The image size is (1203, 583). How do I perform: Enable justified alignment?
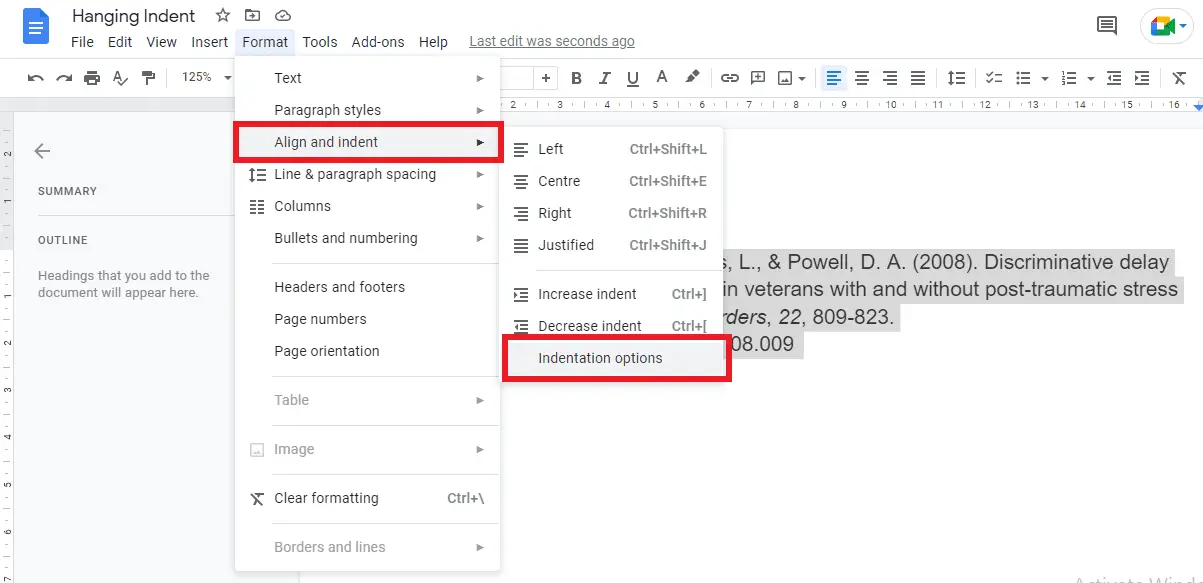(918, 77)
